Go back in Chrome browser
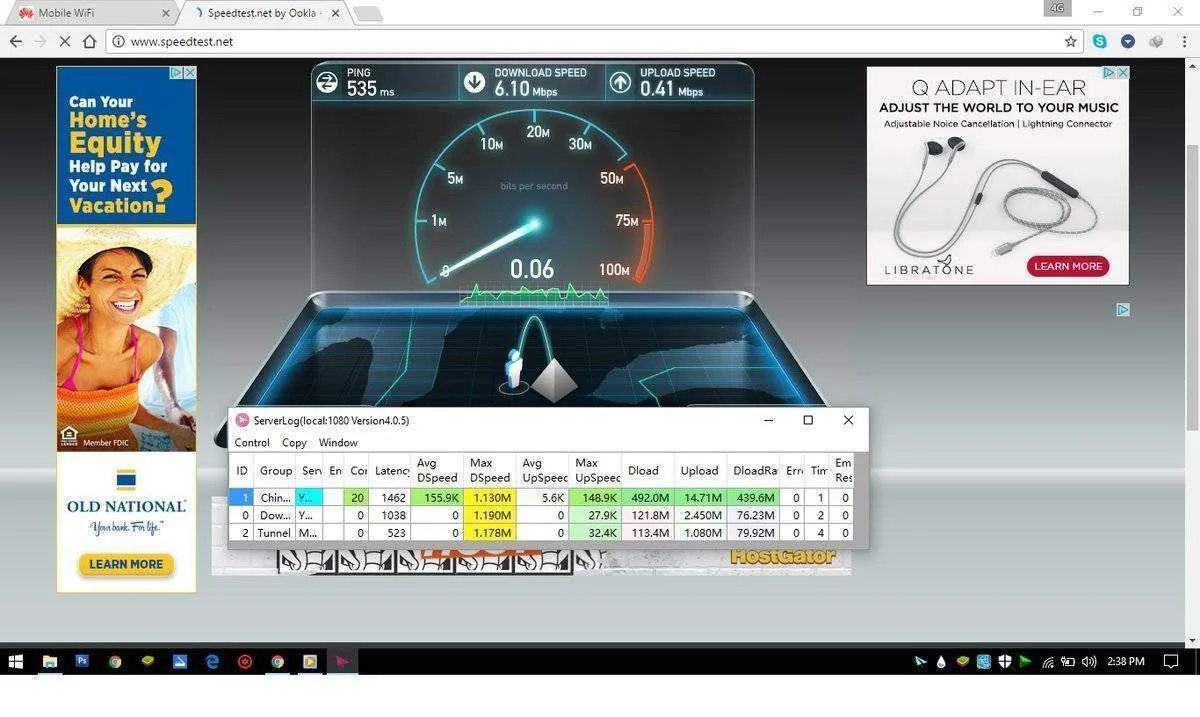Viewport: 1200px width, 717px height. point(16,41)
